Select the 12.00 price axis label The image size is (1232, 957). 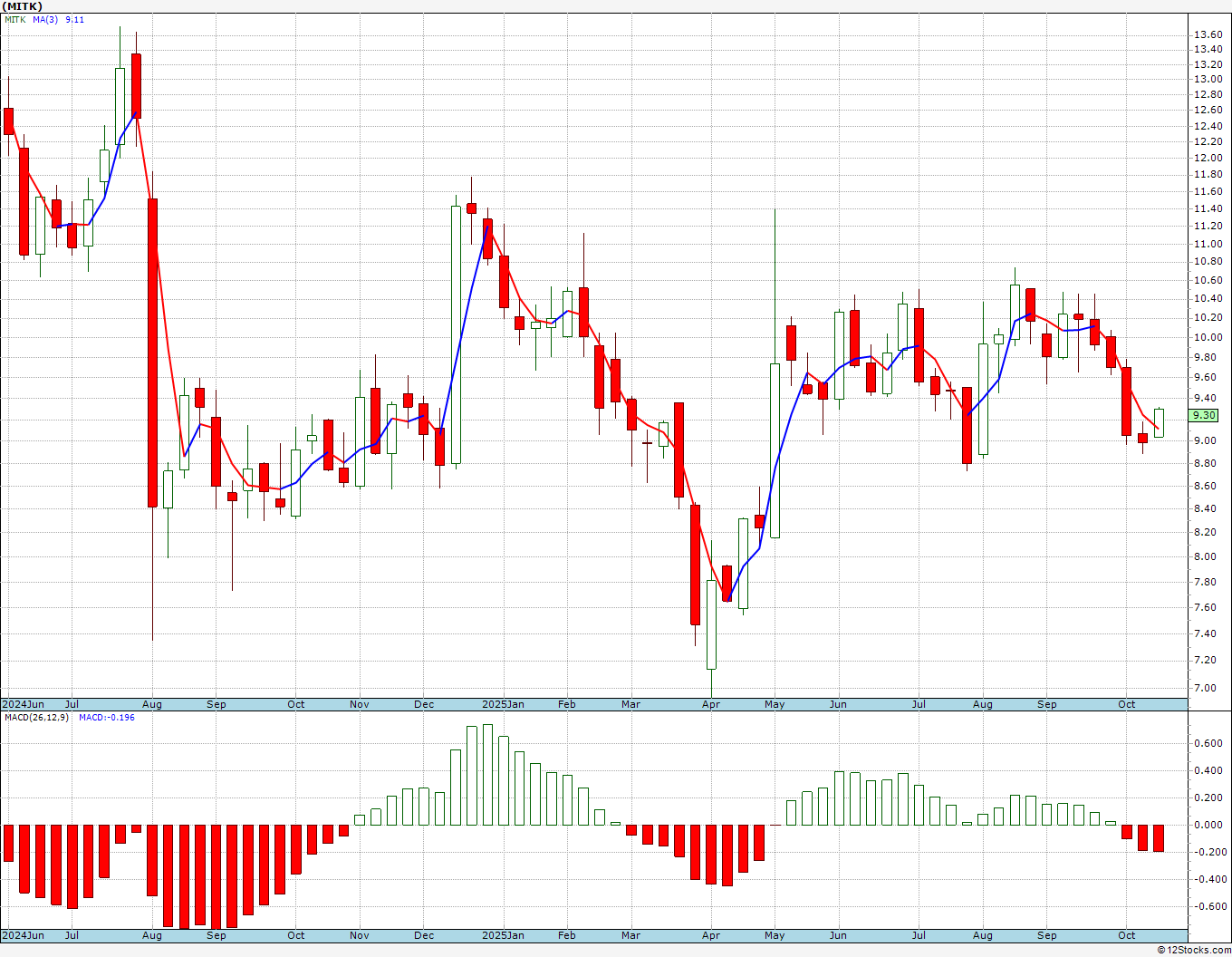click(x=1208, y=158)
